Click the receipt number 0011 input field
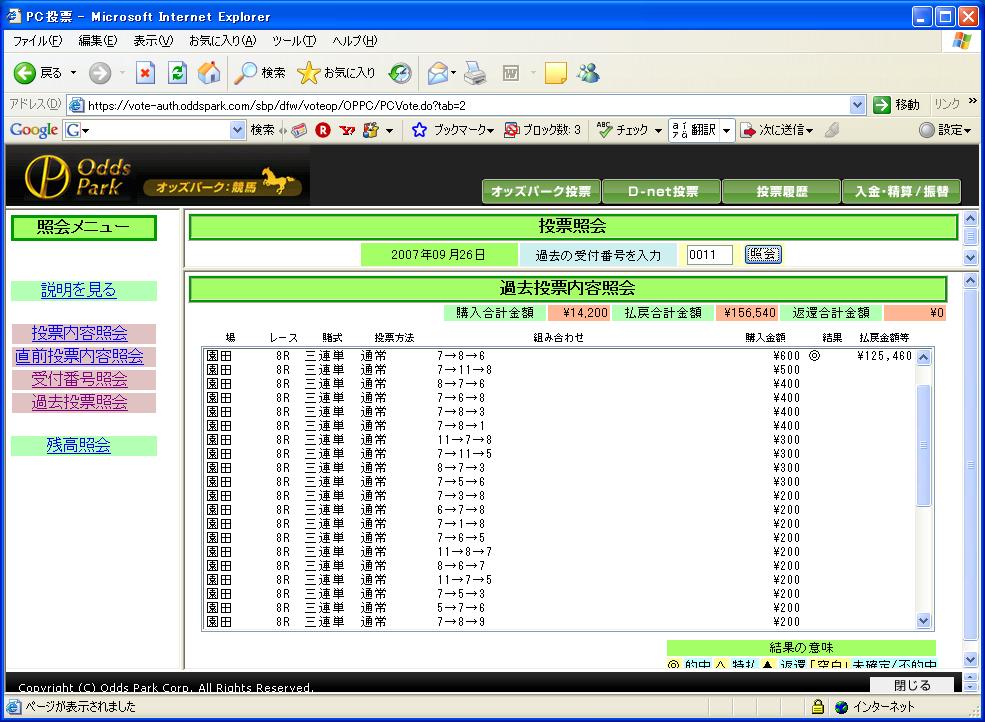This screenshot has width=985, height=722. click(x=709, y=254)
